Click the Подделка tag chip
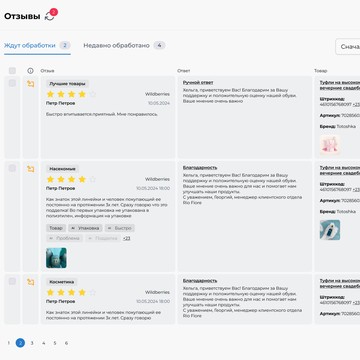Image resolution: width=360 pixels, height=360 pixels. pos(103,238)
